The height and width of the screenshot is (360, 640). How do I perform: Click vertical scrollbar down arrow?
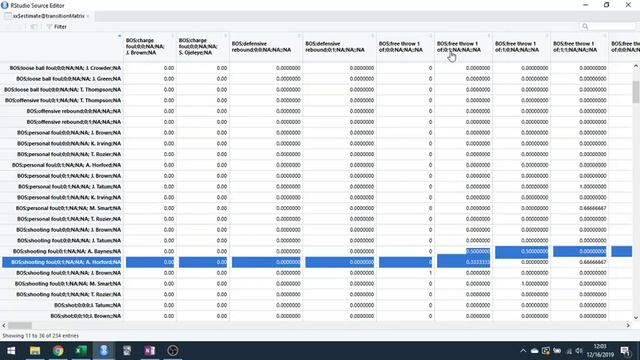(x=636, y=318)
